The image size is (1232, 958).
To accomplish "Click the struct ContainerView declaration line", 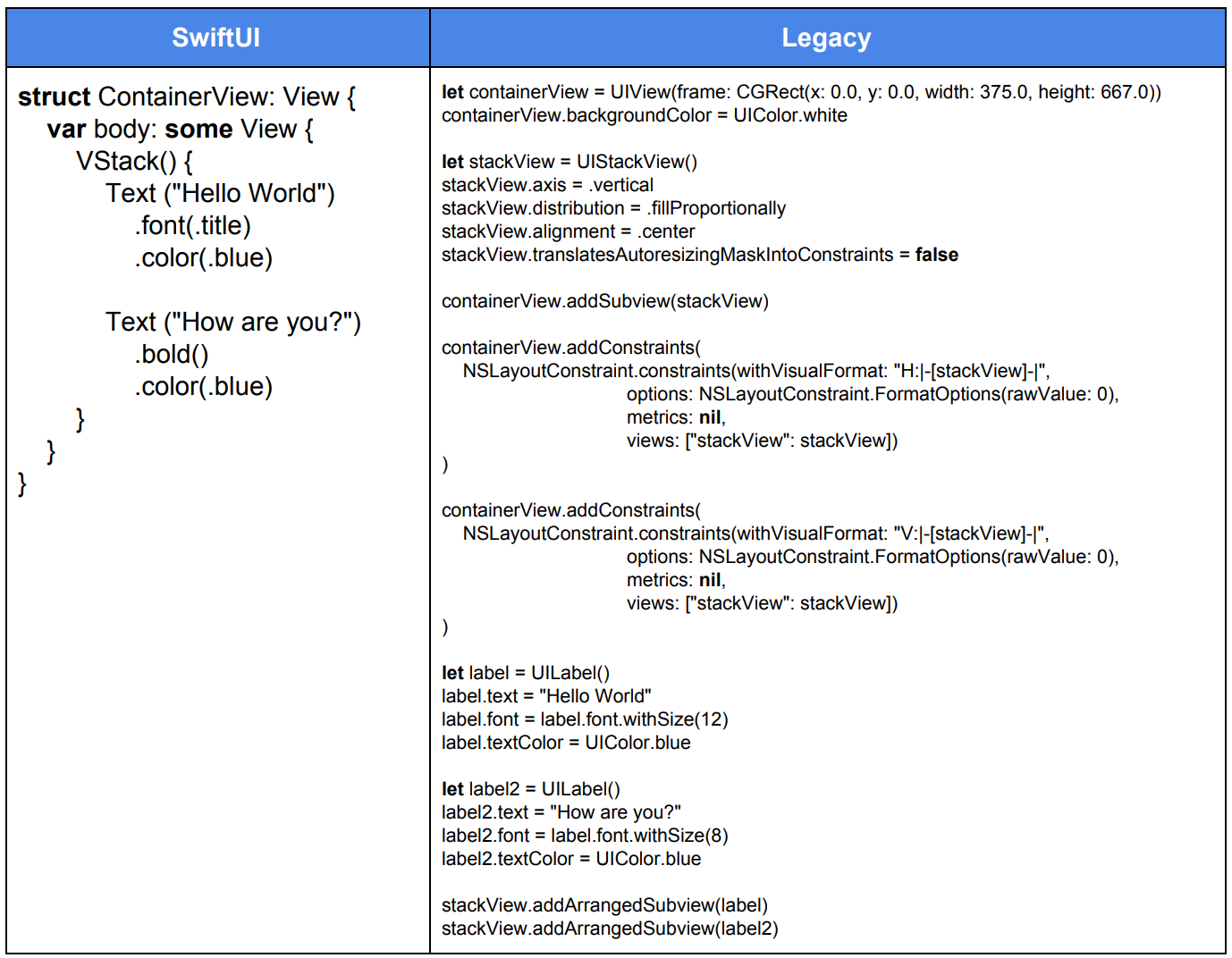I will (186, 97).
